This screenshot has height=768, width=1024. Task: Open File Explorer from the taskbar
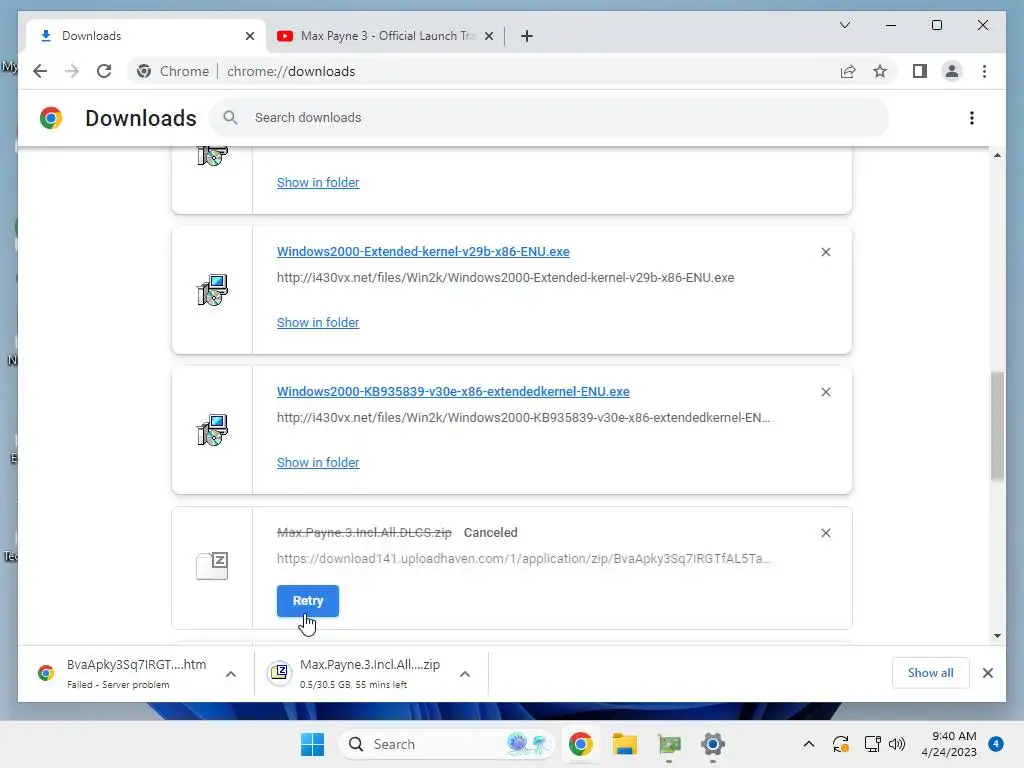tap(624, 744)
